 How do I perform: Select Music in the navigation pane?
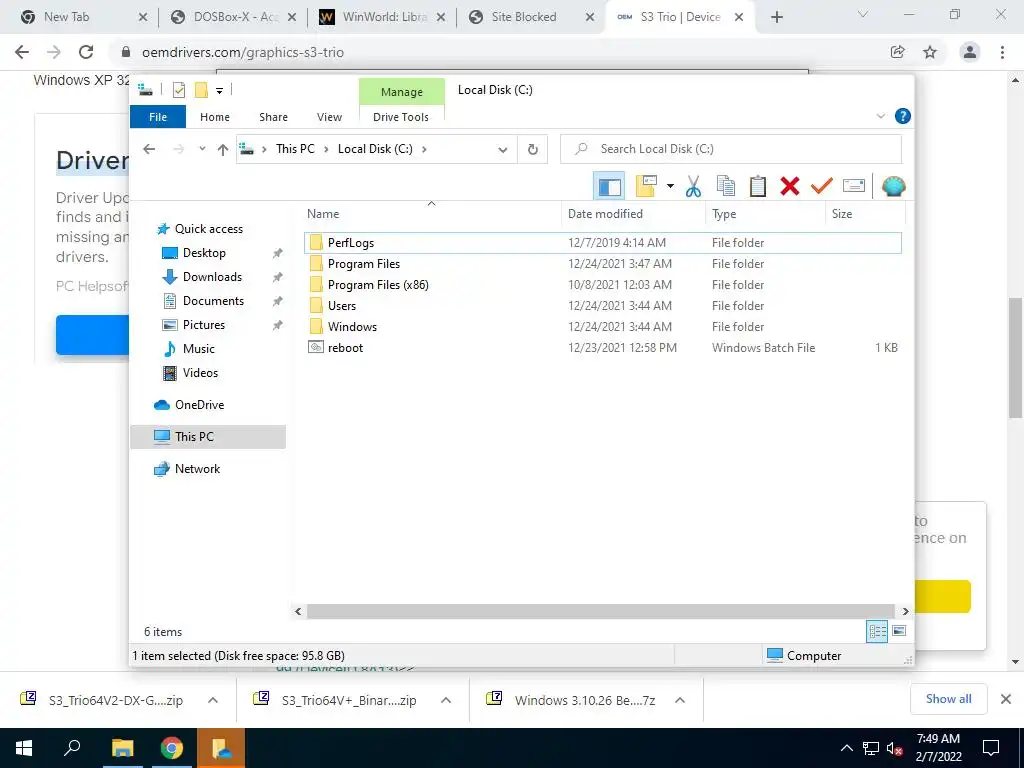tap(198, 349)
